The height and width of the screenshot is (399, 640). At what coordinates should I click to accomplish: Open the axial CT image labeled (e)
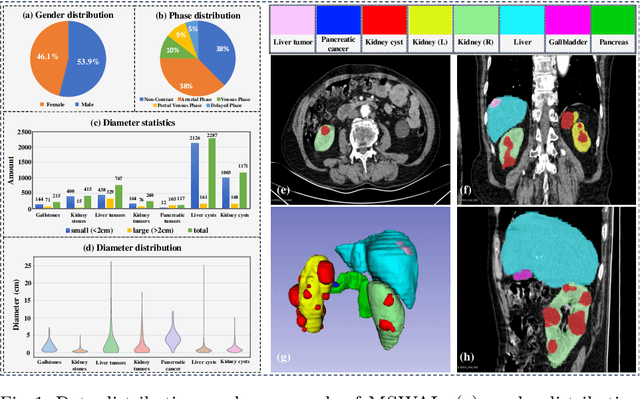[360, 130]
